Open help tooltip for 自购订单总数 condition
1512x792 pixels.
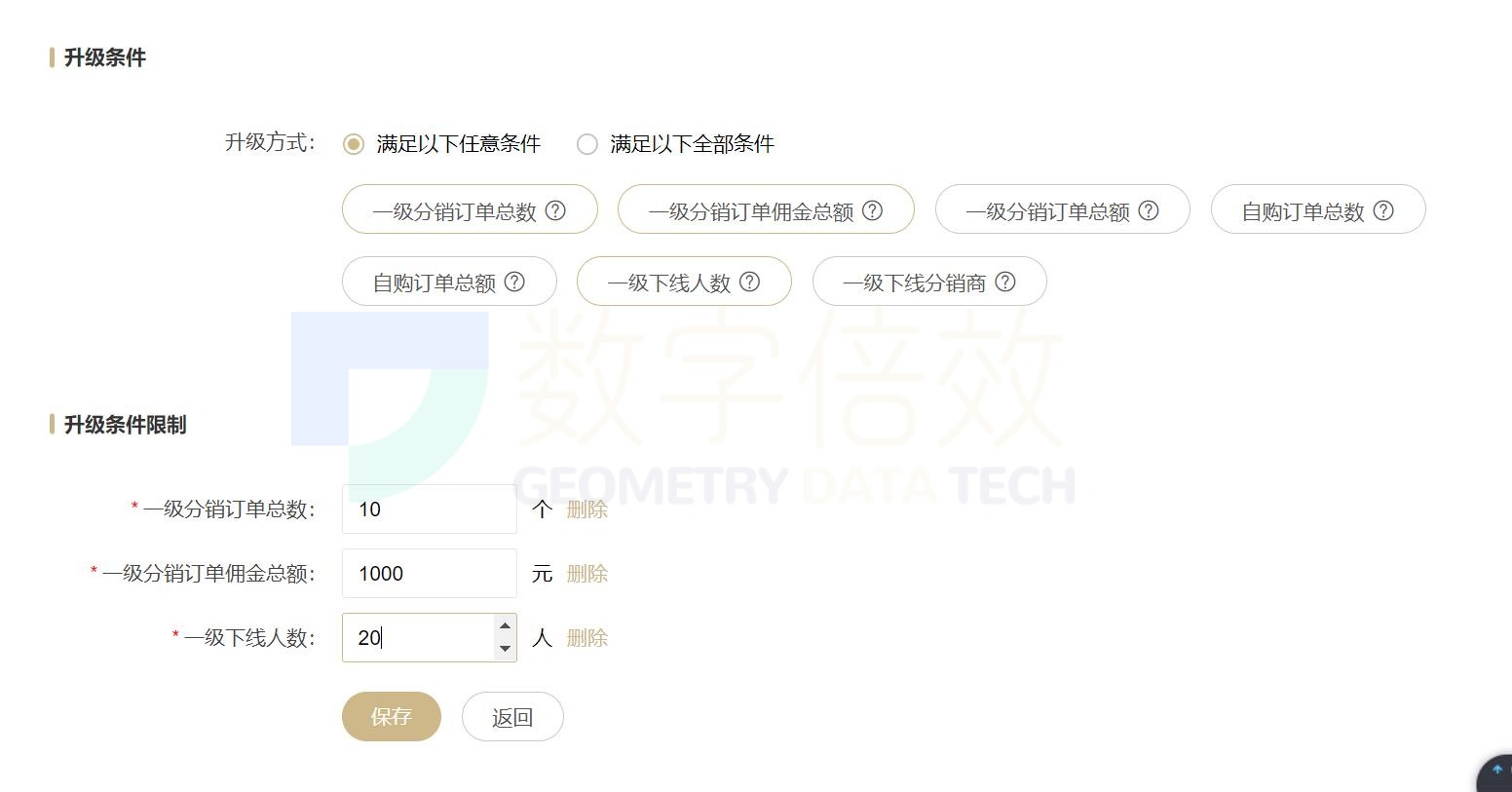click(x=1384, y=208)
